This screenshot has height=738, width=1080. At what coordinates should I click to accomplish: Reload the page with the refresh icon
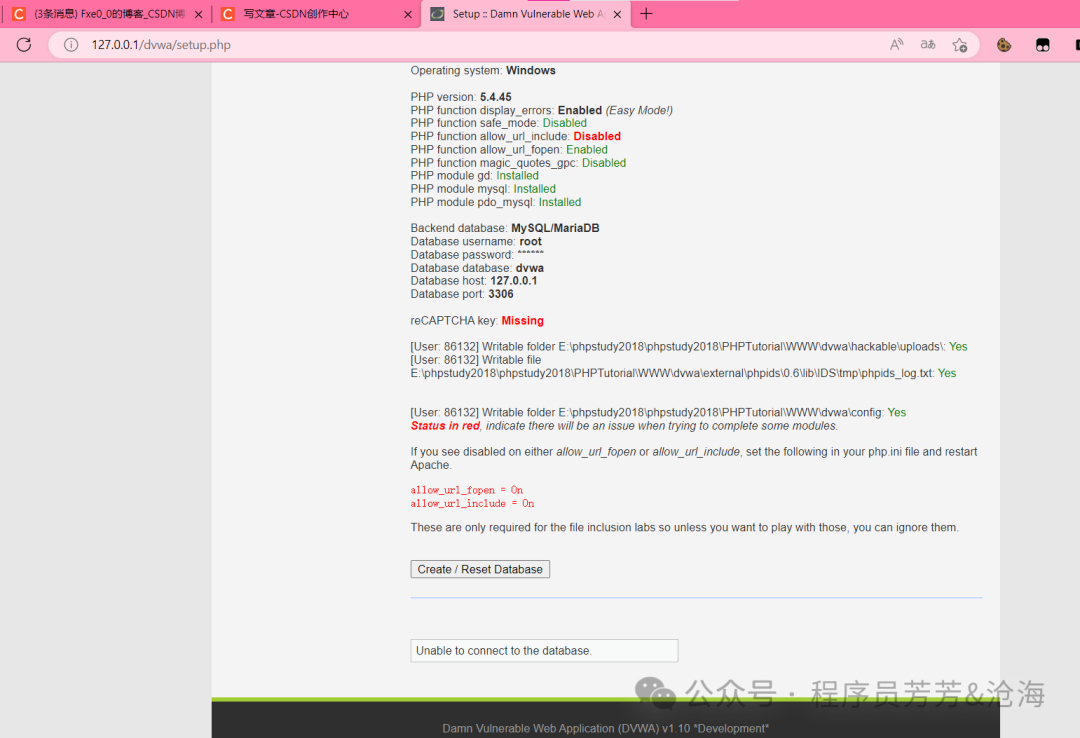point(24,45)
